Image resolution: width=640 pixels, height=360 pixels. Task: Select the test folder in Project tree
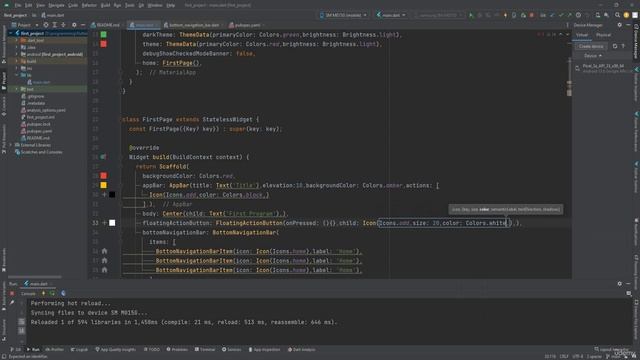pos(30,89)
